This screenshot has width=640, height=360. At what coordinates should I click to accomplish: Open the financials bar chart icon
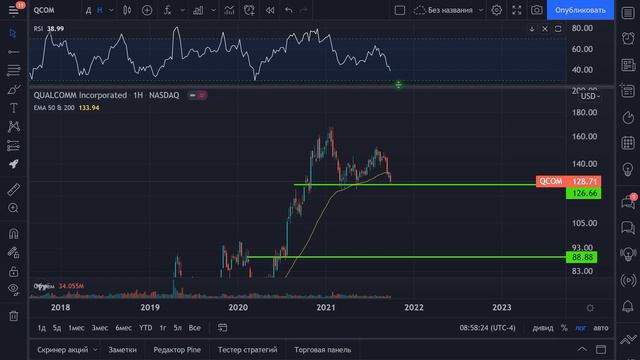pos(198,10)
